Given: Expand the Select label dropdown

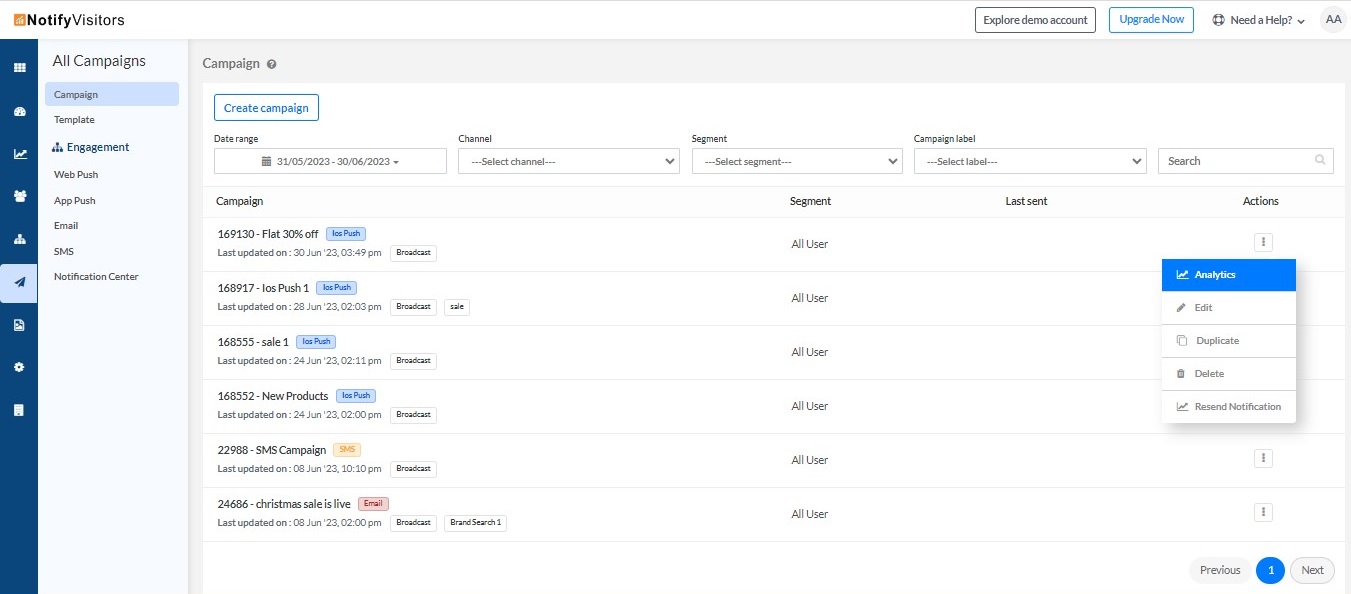Looking at the screenshot, I should pyautogui.click(x=1030, y=161).
